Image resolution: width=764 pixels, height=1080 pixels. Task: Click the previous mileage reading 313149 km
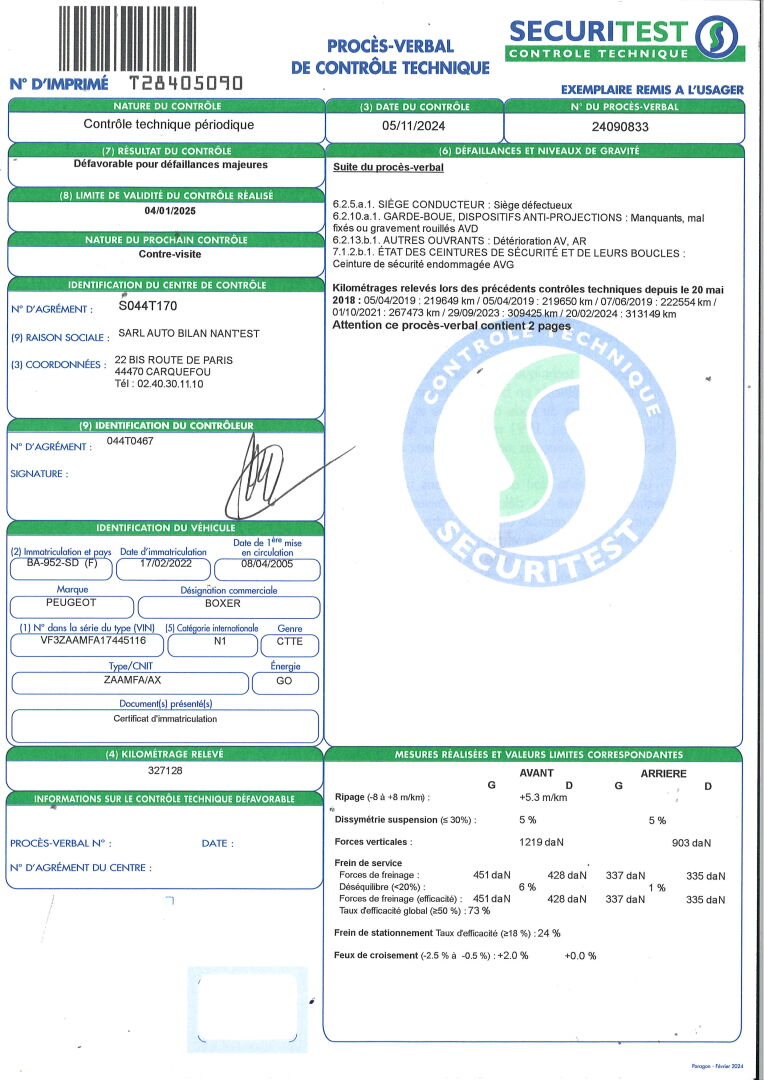pyautogui.click(x=648, y=314)
